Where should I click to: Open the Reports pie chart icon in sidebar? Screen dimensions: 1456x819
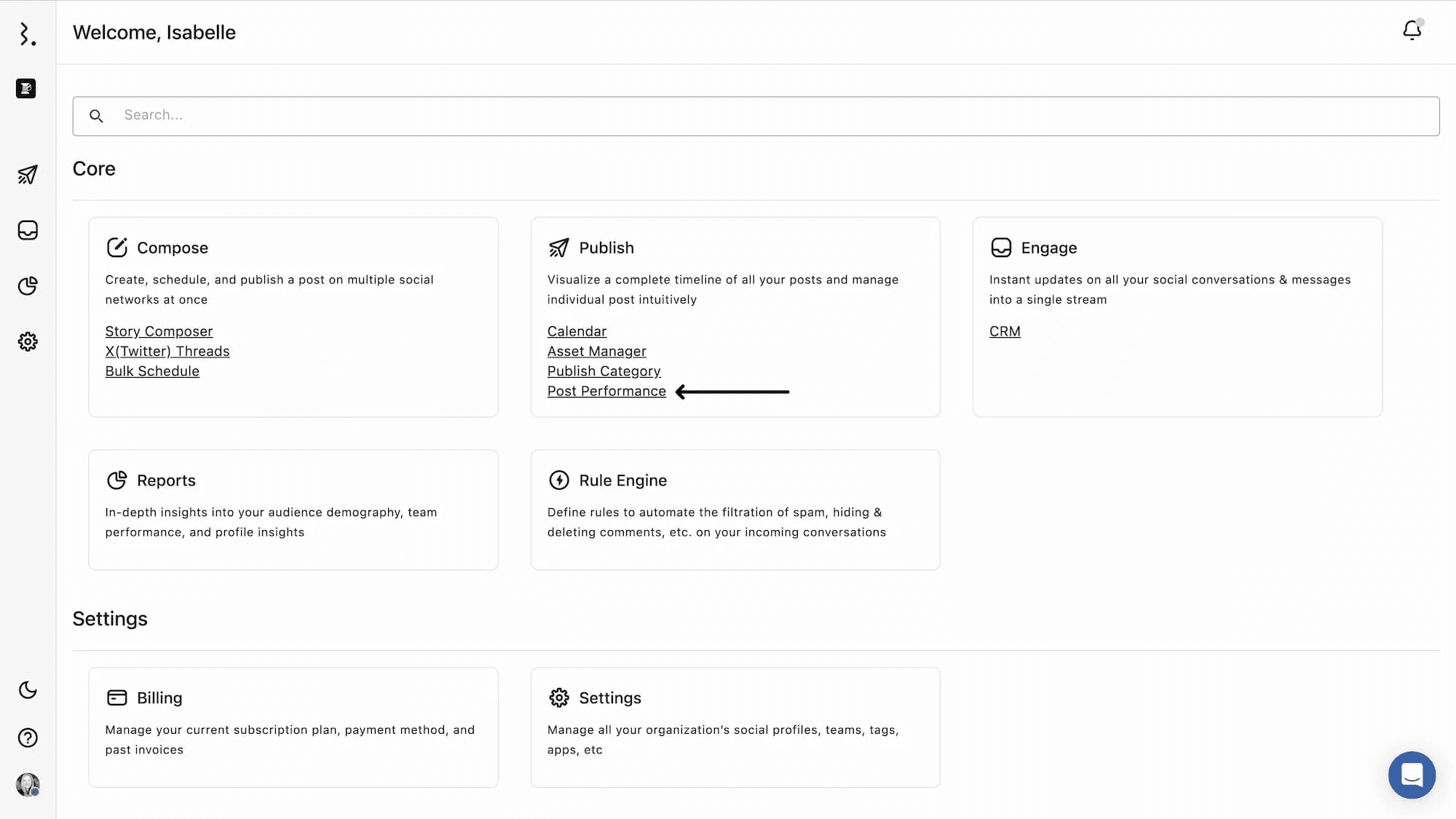click(27, 286)
